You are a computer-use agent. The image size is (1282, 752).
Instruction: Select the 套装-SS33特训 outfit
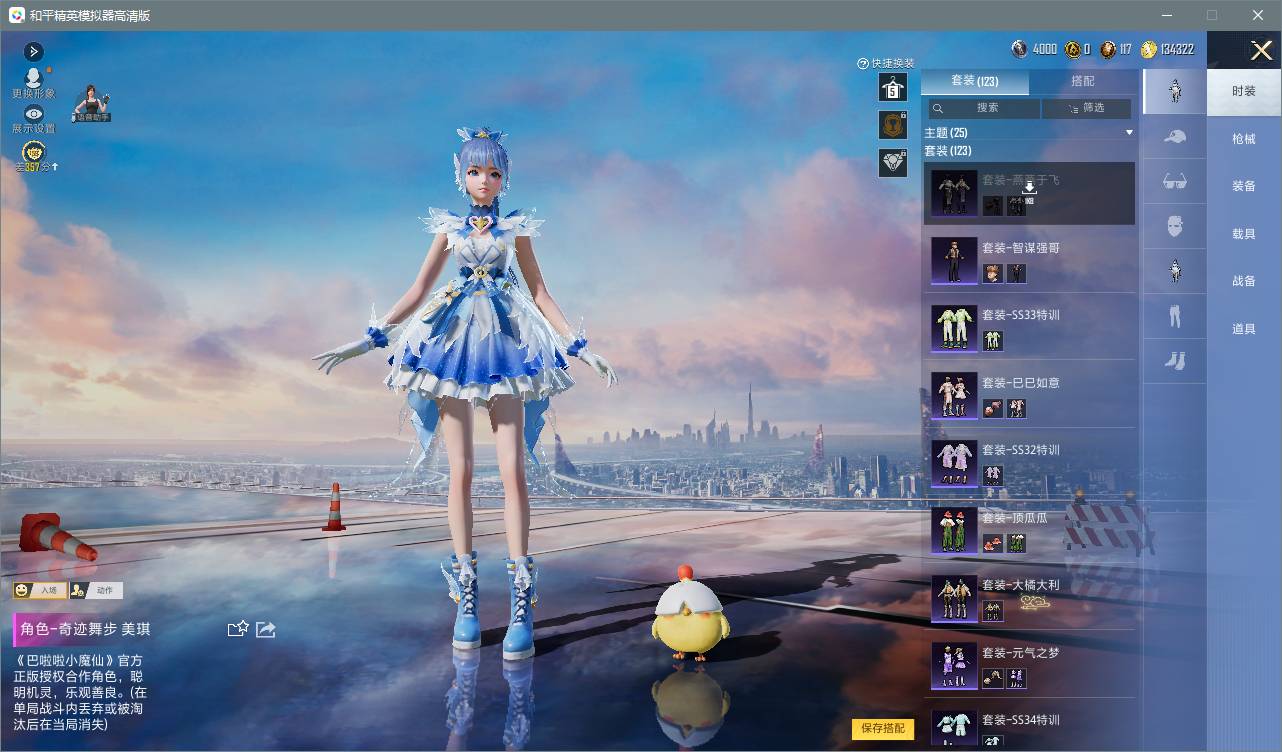[1029, 327]
